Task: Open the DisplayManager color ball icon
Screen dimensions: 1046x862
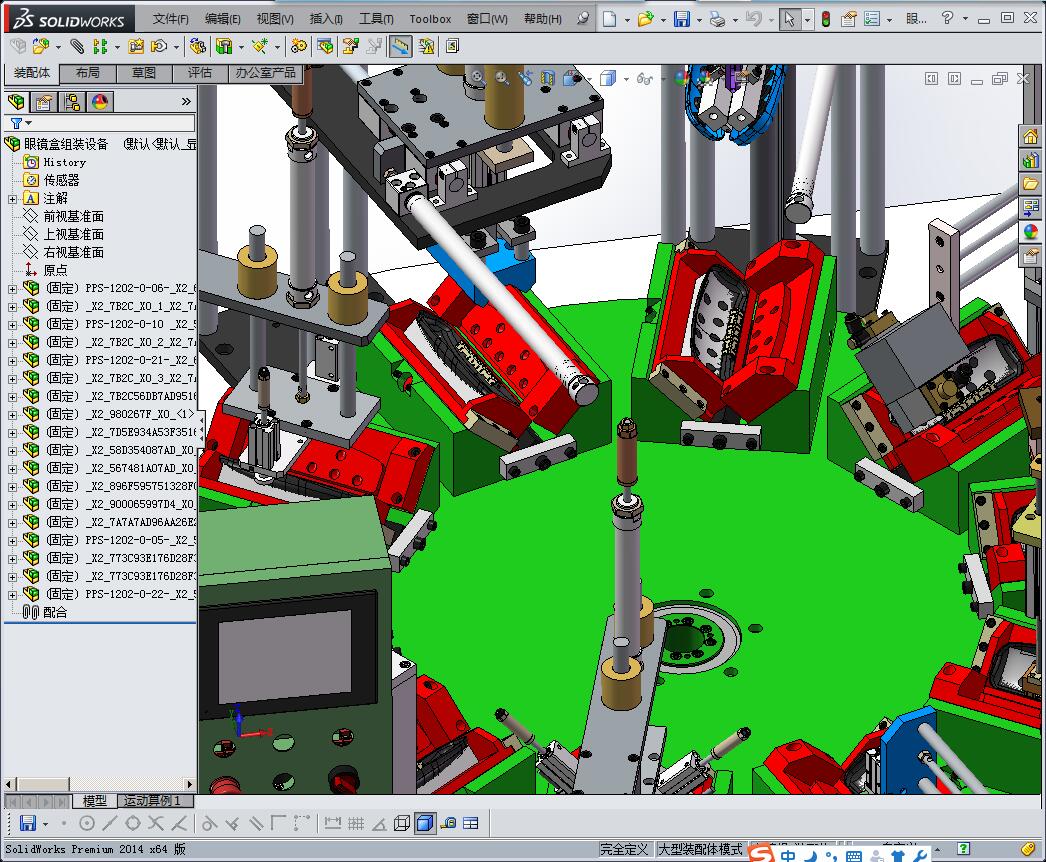Action: [100, 102]
